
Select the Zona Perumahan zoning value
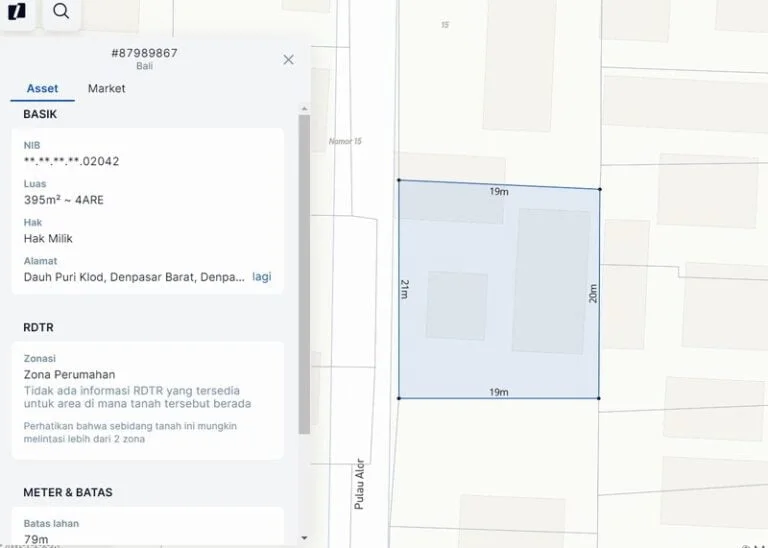pyautogui.click(x=70, y=375)
